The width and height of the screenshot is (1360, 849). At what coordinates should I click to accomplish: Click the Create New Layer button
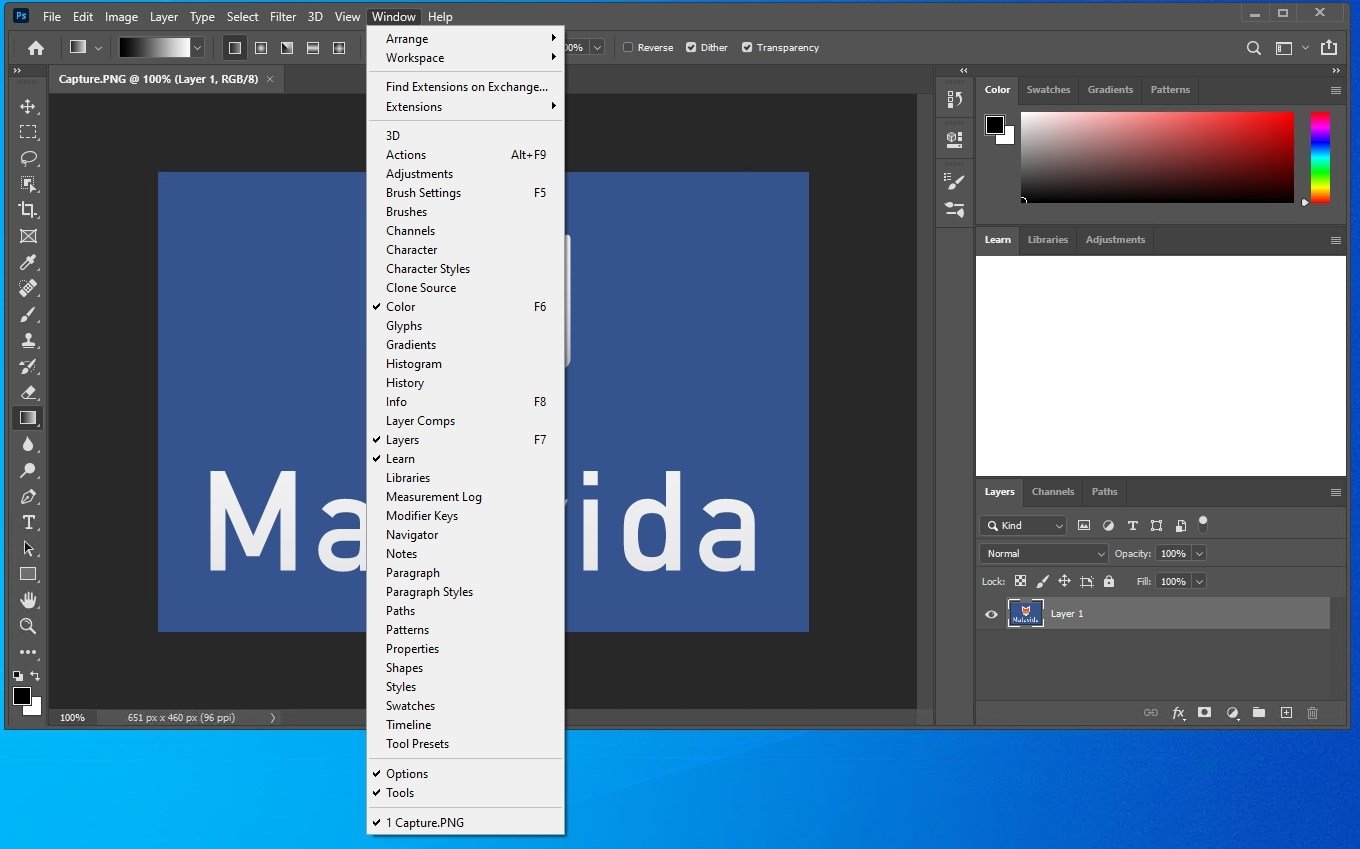point(1286,713)
